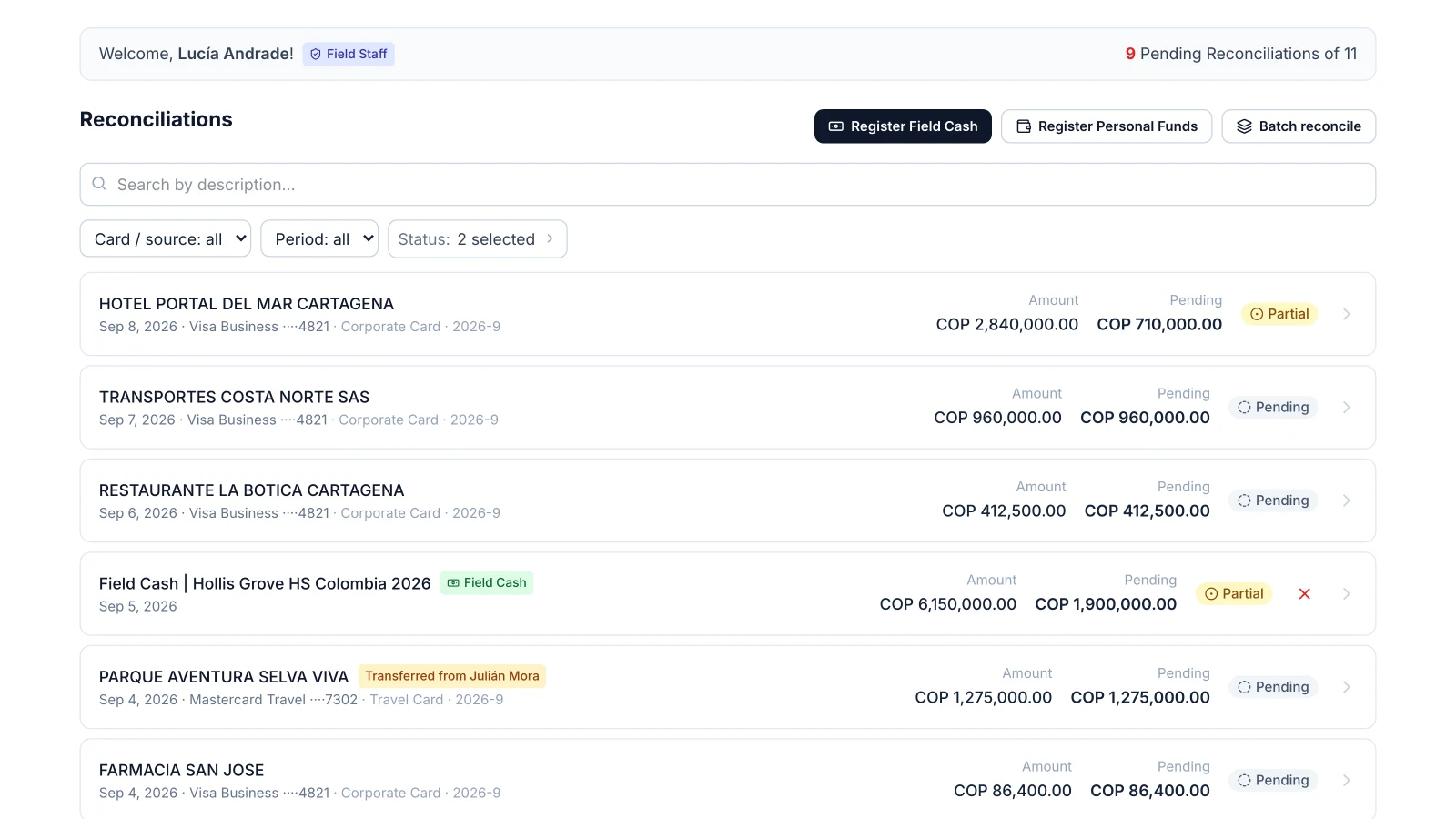1456x819 pixels.
Task: Click the Welcome, Lucía Andrade! greeting
Action: tap(197, 54)
